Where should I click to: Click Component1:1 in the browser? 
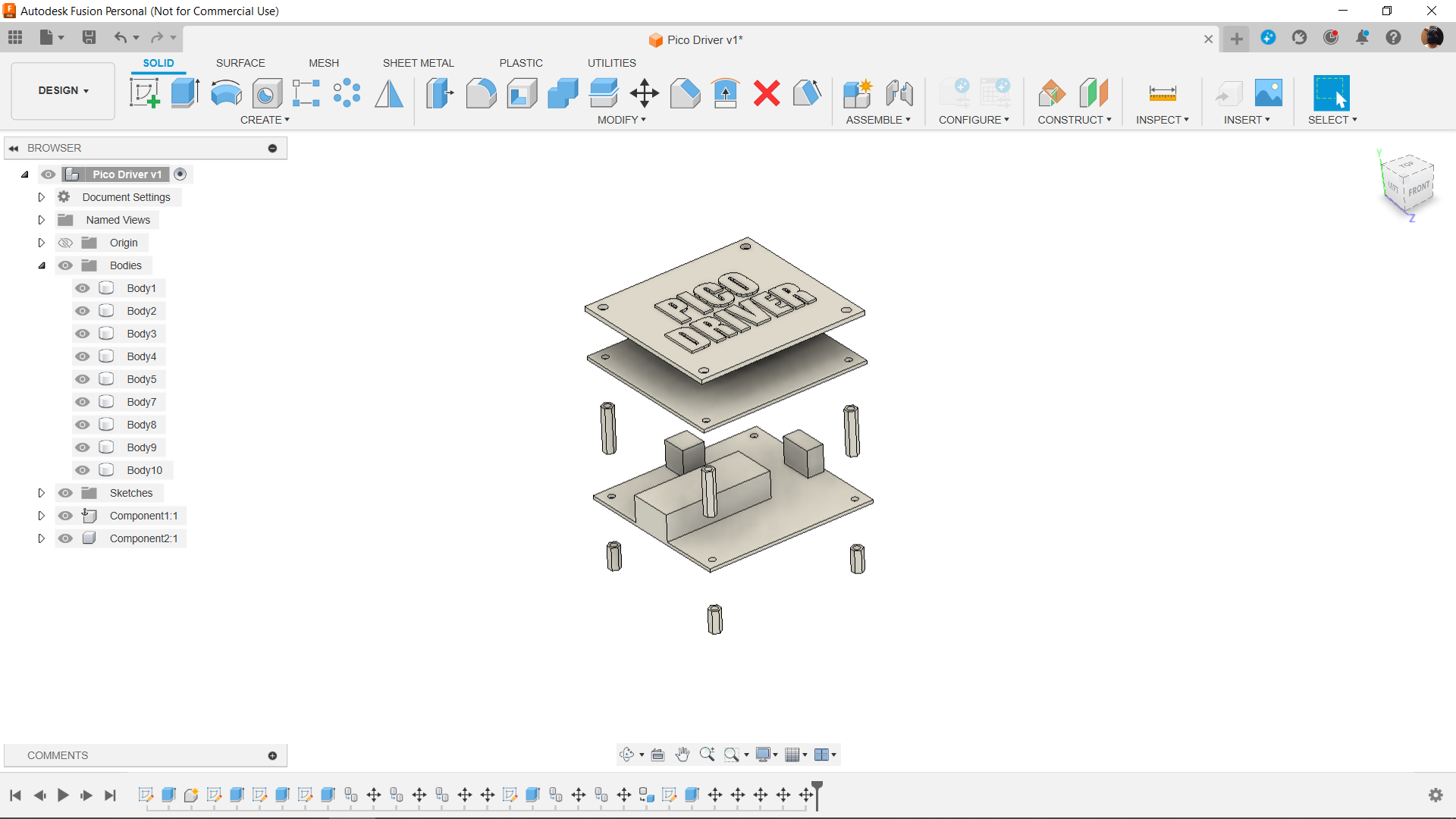[x=143, y=516]
